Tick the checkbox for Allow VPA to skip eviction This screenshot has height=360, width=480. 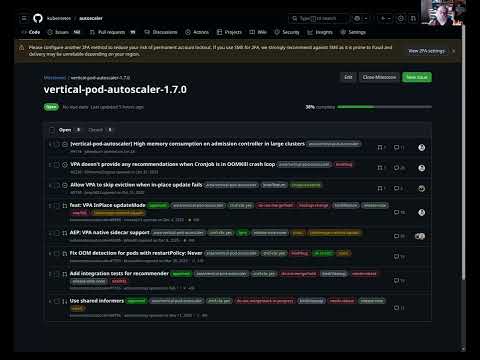57,185
